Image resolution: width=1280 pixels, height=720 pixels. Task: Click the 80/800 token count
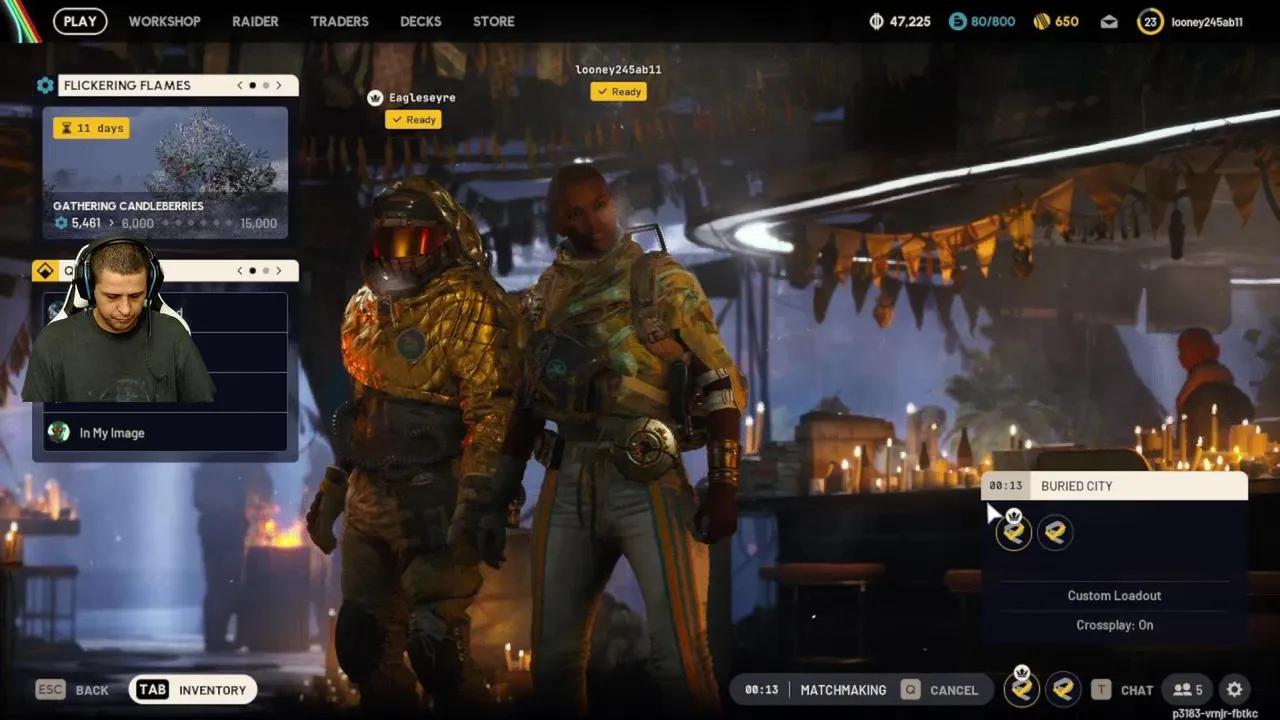point(993,21)
